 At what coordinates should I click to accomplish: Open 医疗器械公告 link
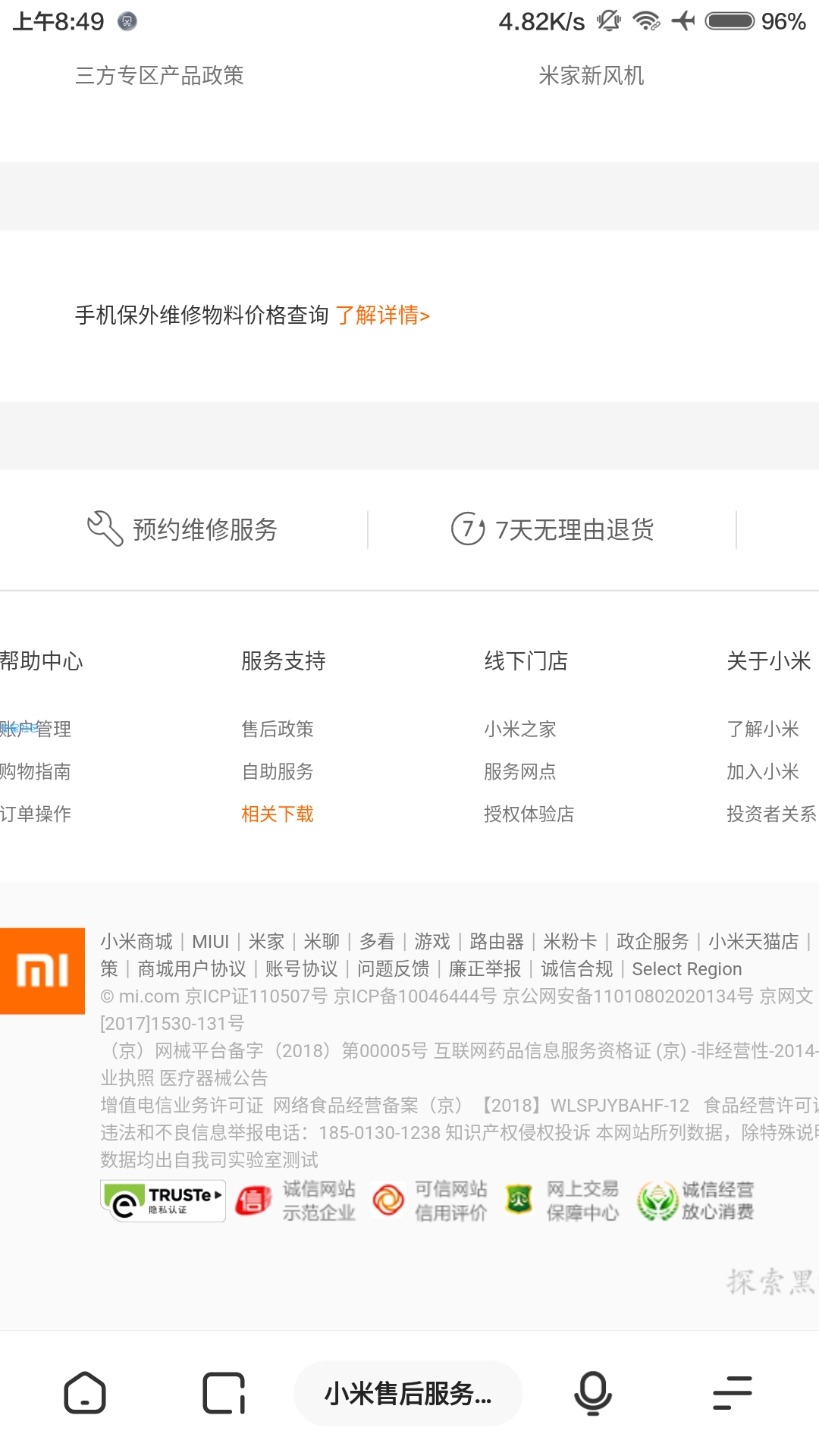[214, 1078]
